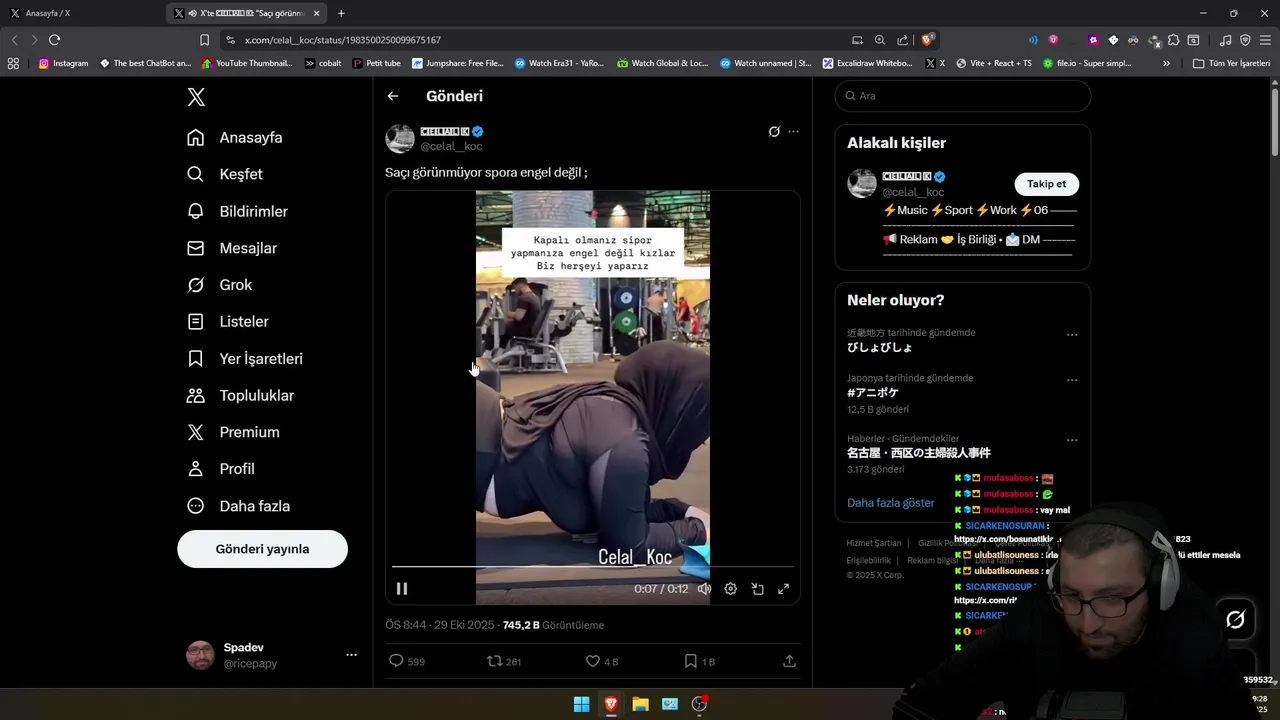Viewport: 1280px width, 720px height.
Task: Open Bildirimler in the sidebar
Action: coord(238,211)
